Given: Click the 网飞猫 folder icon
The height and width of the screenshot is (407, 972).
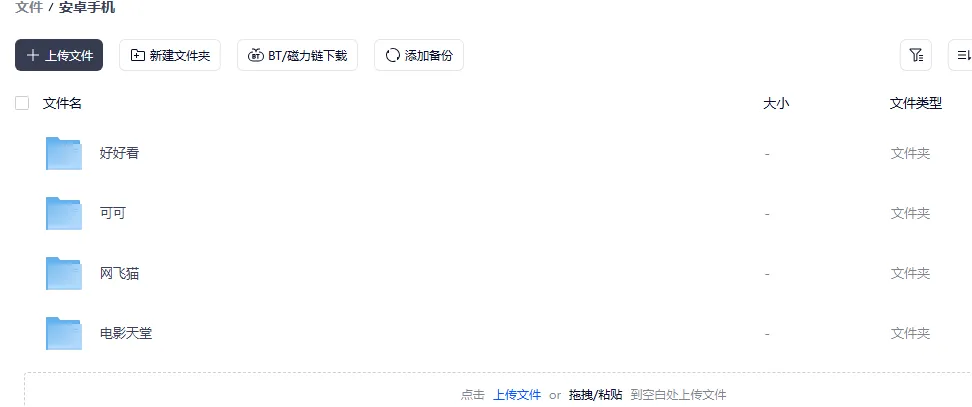Looking at the screenshot, I should [x=64, y=273].
